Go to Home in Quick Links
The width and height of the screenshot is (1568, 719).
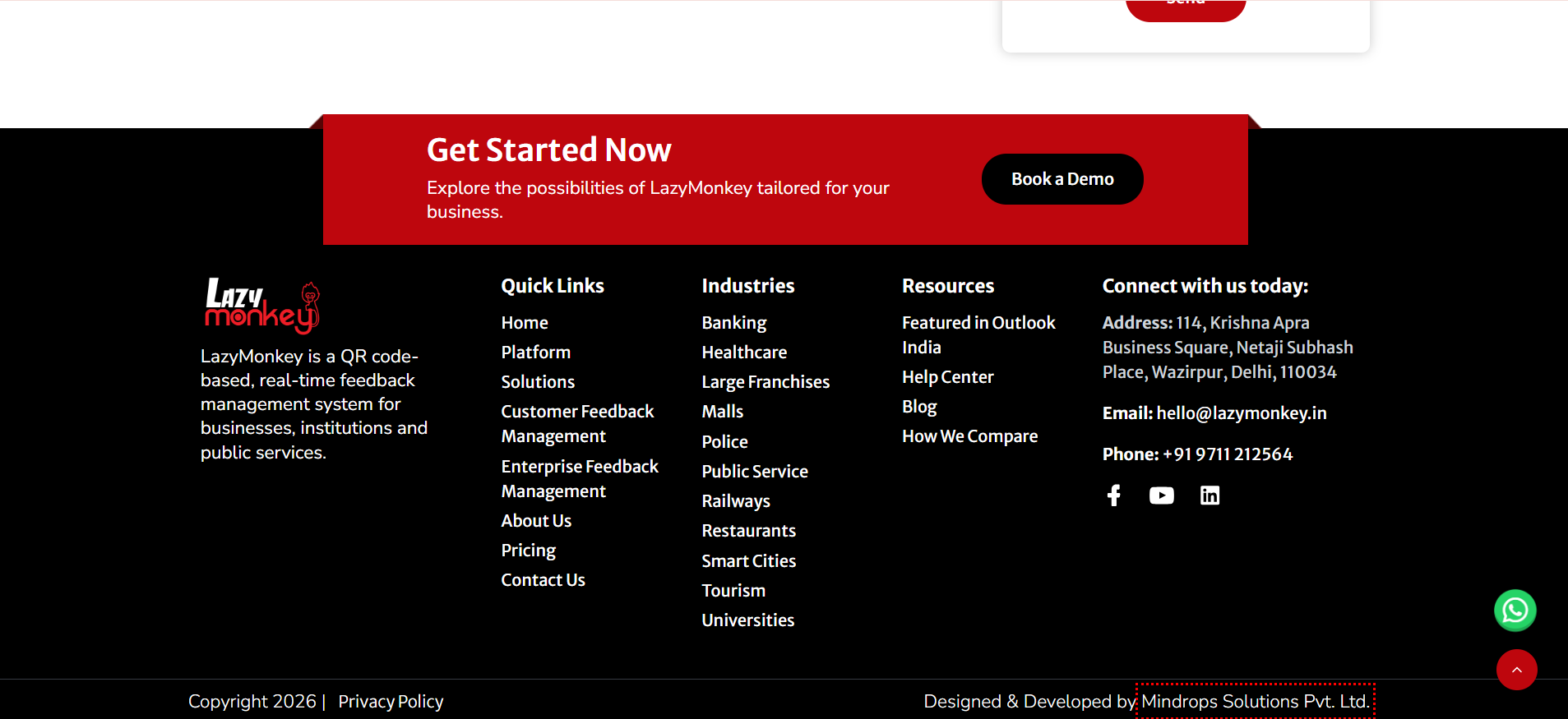pyautogui.click(x=525, y=323)
